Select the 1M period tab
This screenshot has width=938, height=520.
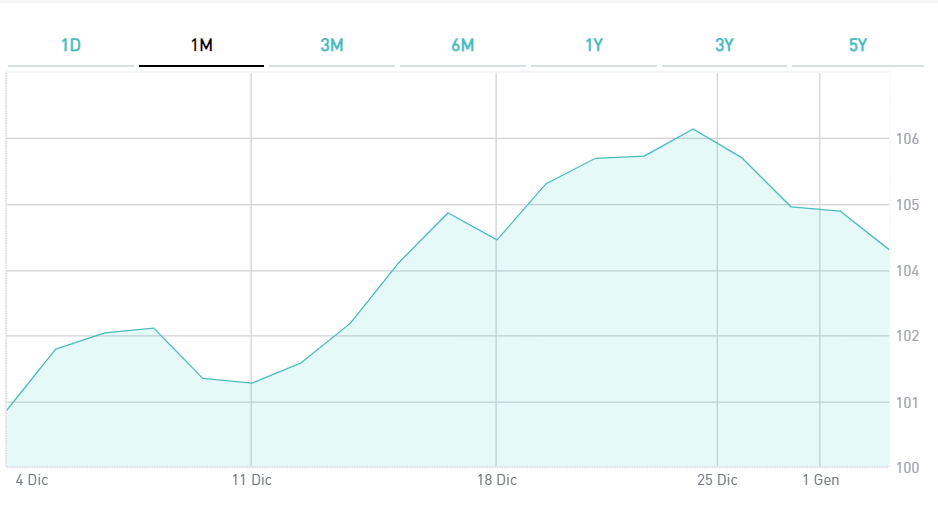[x=201, y=46]
